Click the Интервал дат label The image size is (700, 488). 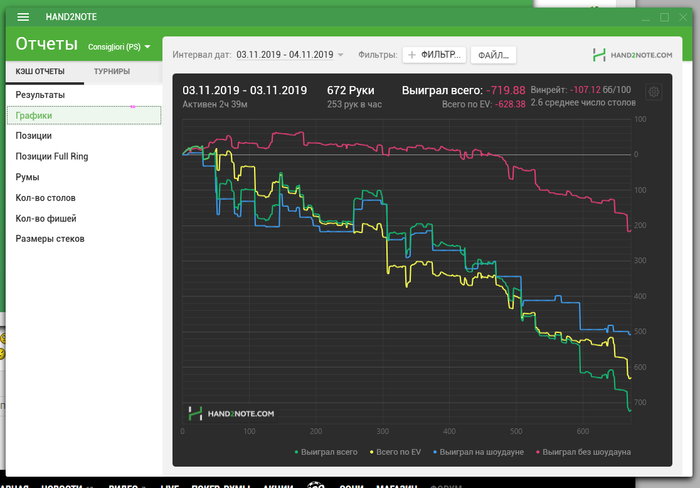pyautogui.click(x=202, y=54)
